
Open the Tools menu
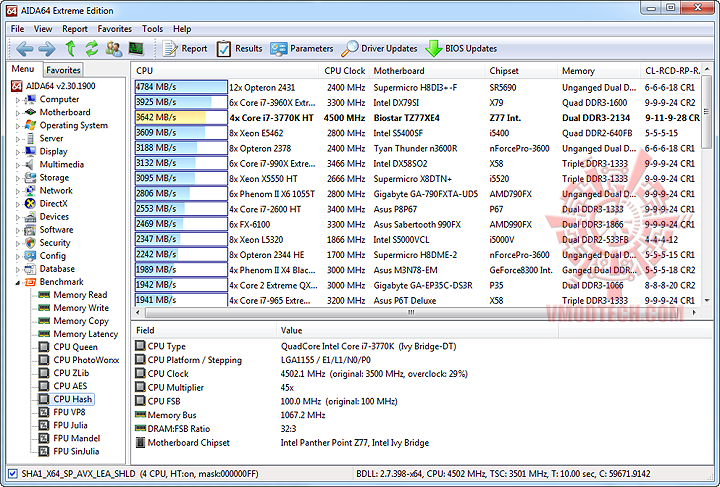pos(152,29)
